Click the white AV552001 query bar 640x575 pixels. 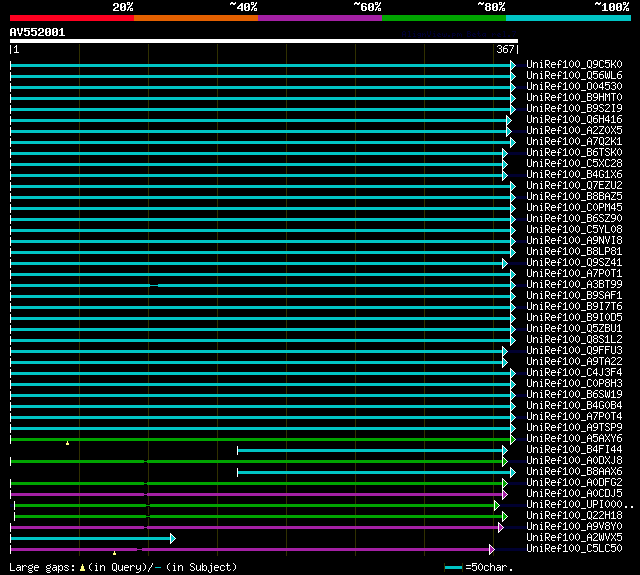point(264,41)
